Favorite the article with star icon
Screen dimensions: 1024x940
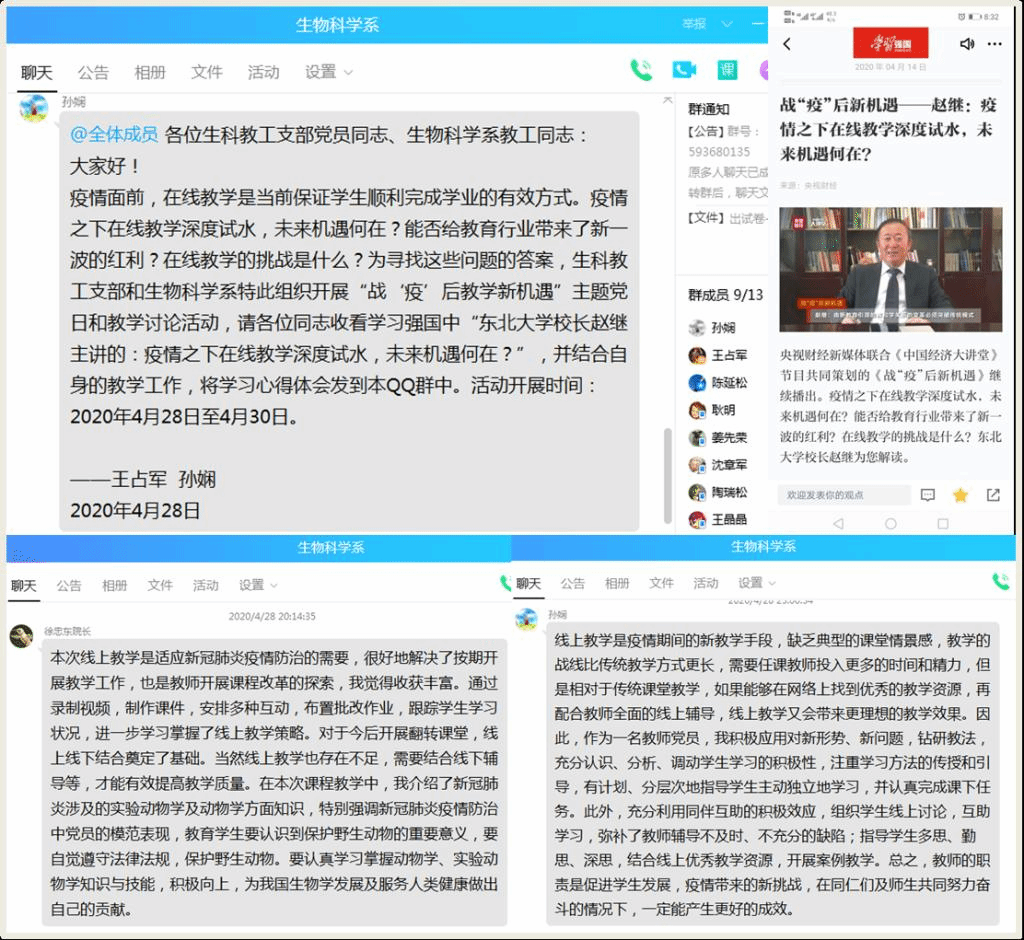point(960,495)
